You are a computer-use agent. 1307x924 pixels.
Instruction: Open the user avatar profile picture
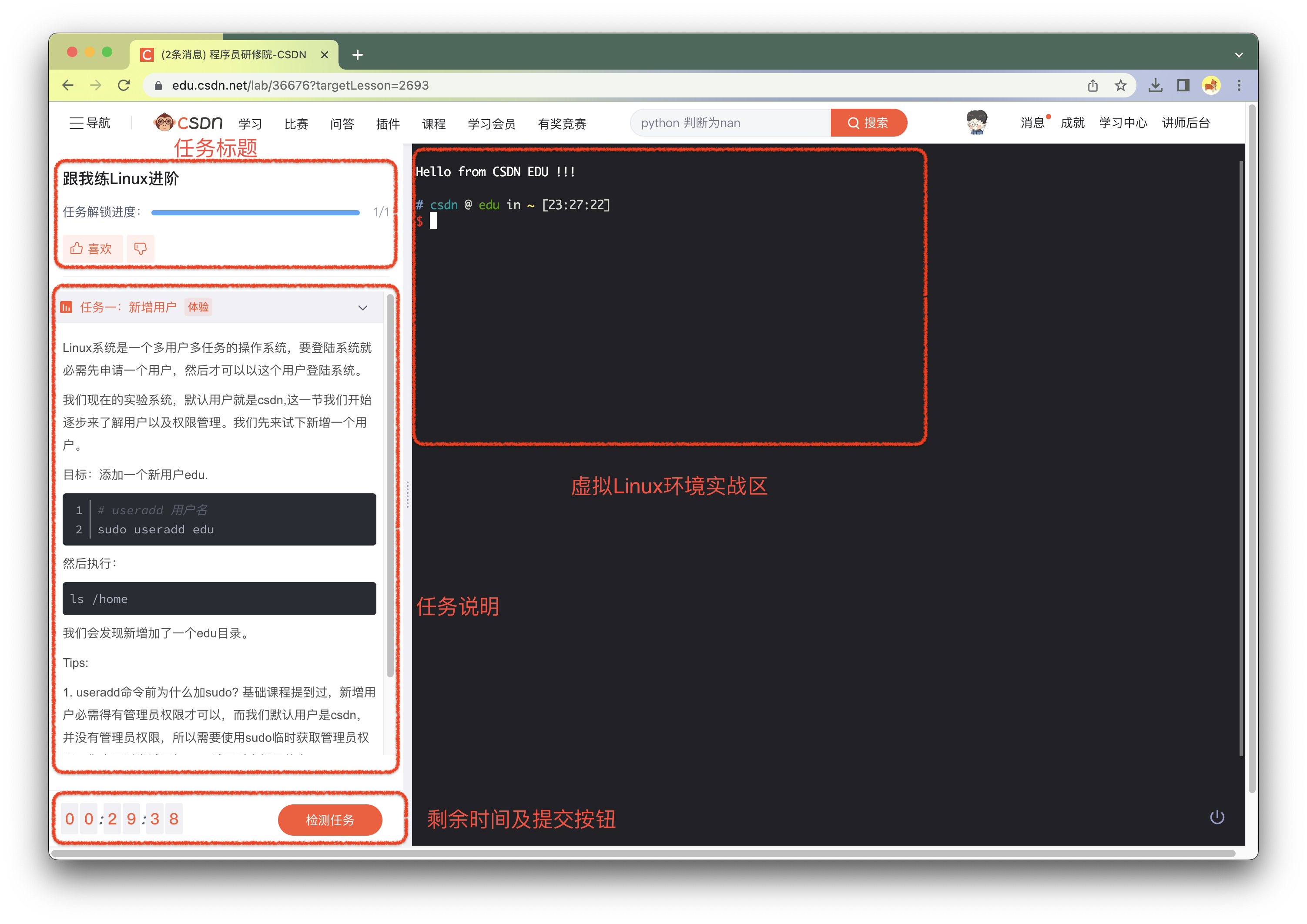click(976, 122)
